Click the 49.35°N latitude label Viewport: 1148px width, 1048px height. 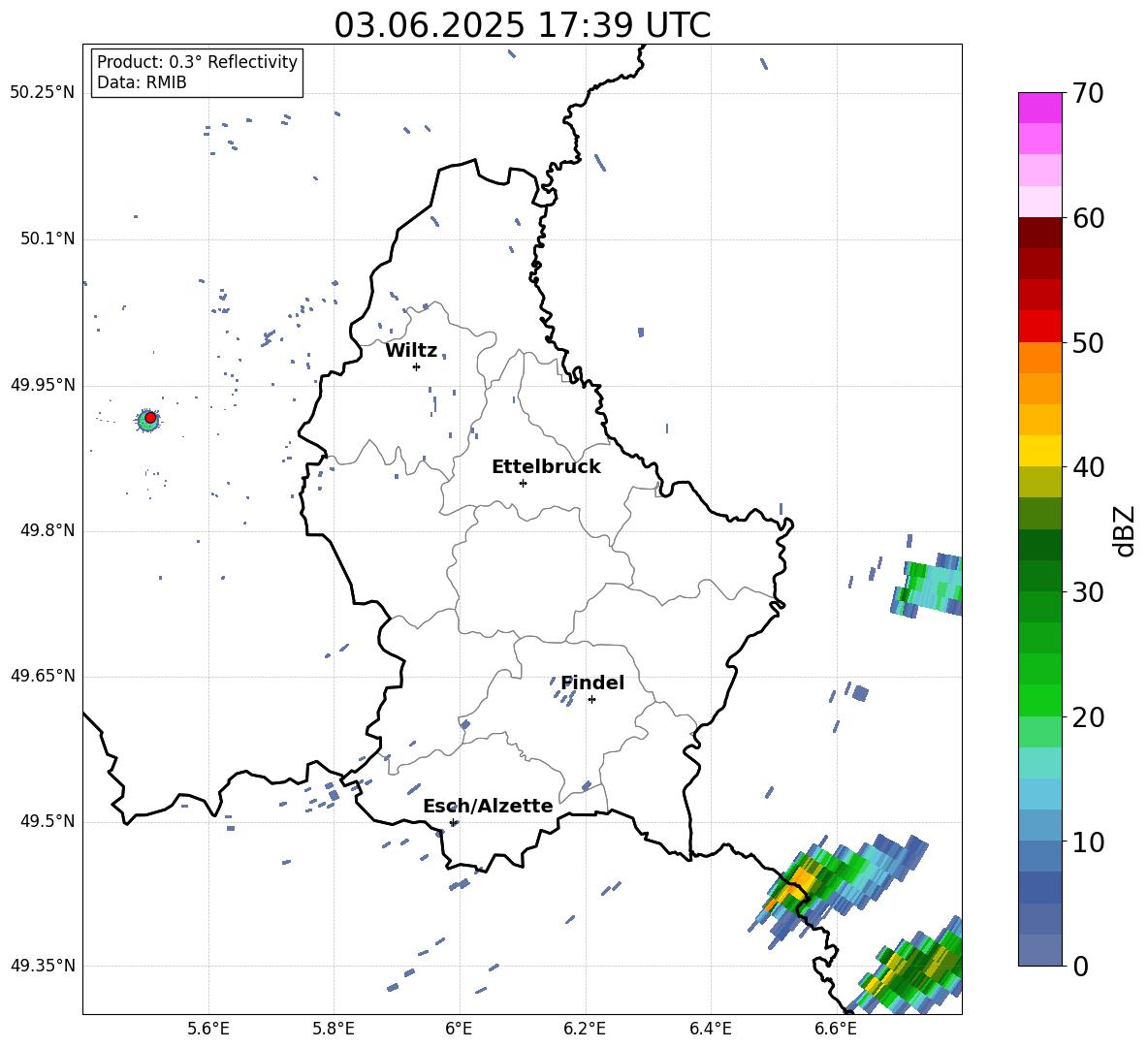click(43, 966)
